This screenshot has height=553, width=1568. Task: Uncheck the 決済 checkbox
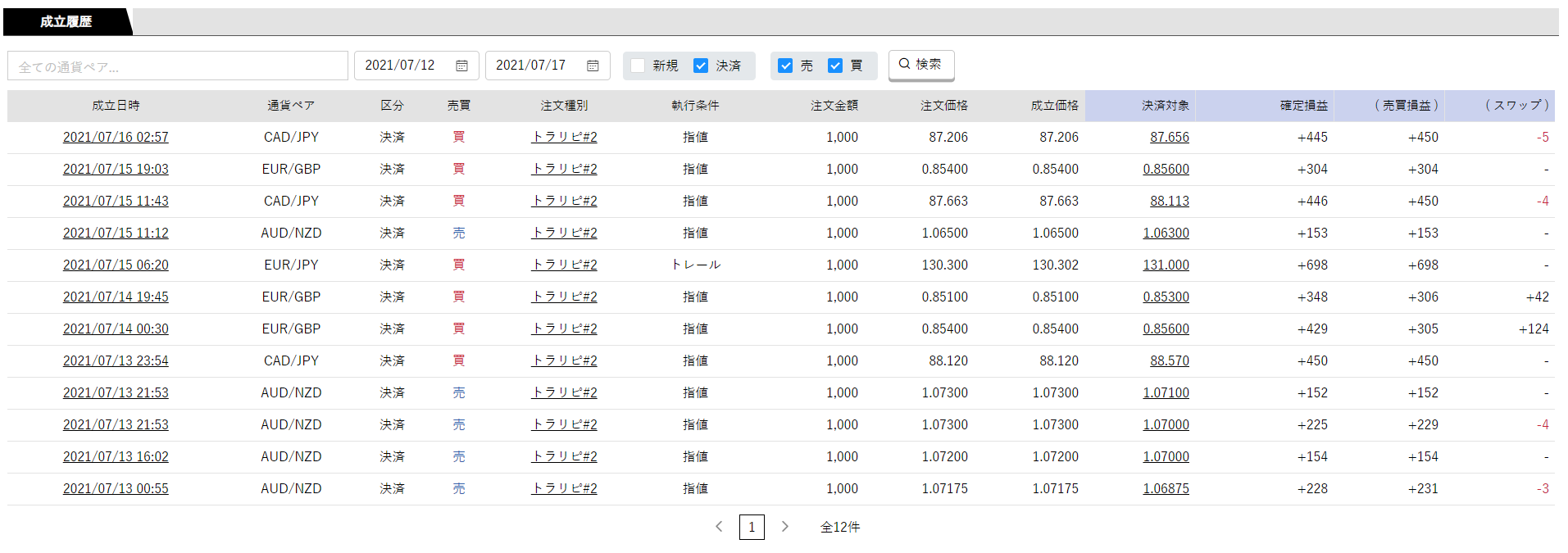(x=701, y=66)
